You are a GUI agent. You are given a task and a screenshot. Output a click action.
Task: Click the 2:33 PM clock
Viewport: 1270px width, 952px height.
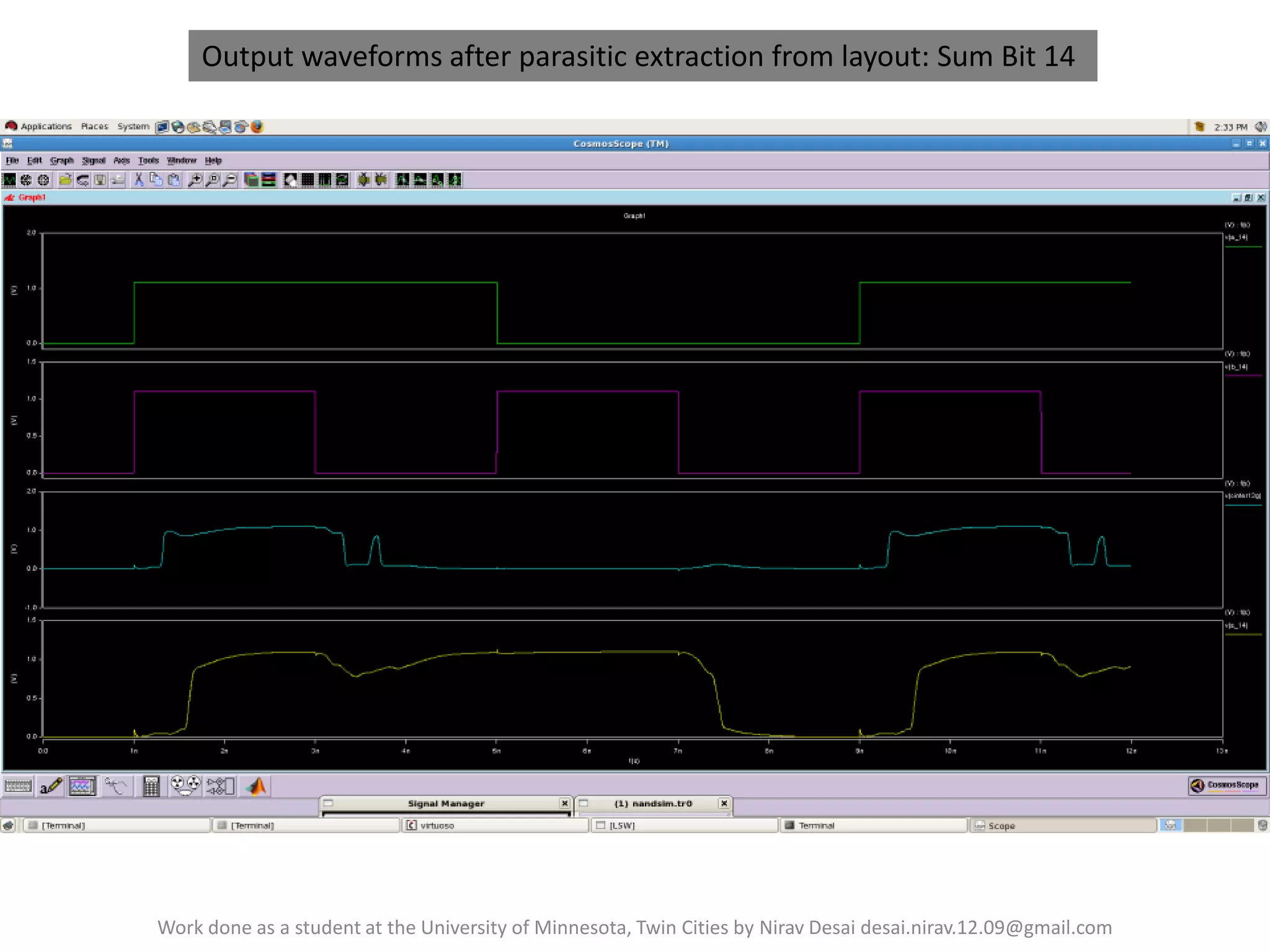click(1231, 127)
